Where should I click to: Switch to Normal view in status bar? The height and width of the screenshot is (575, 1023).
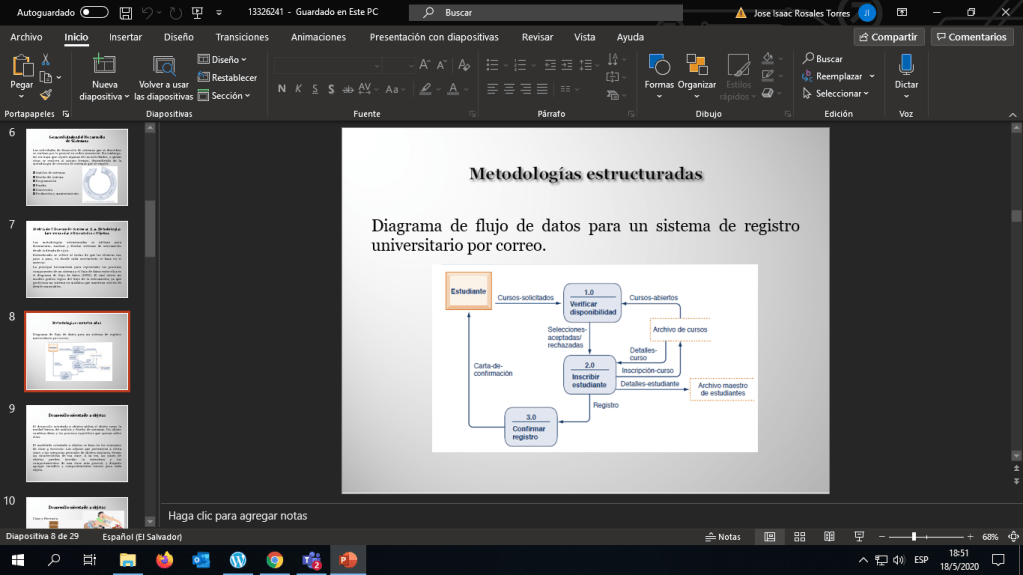[x=769, y=537]
